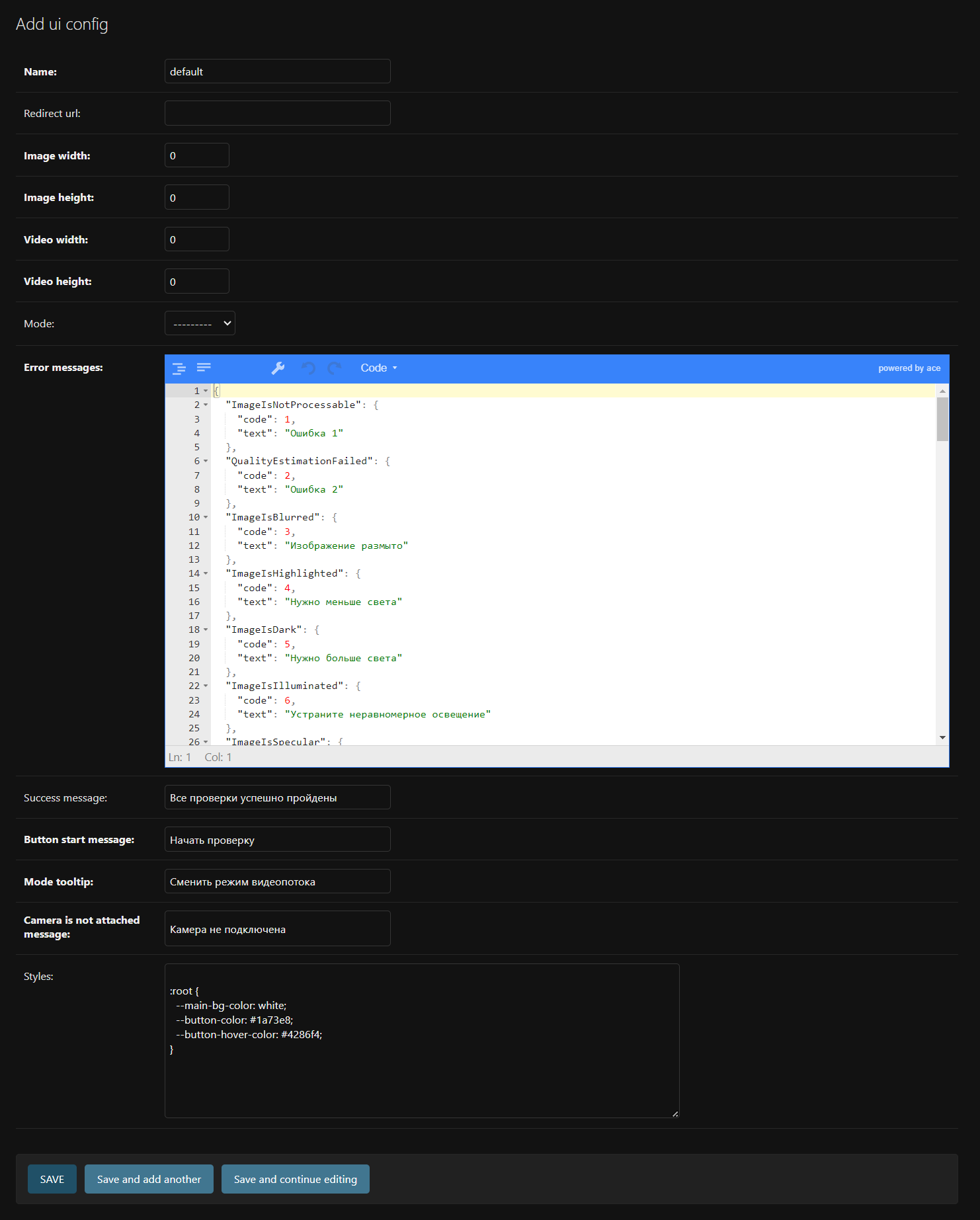This screenshot has width=980, height=1220.
Task: Focus the Redirect url input field
Action: [277, 113]
